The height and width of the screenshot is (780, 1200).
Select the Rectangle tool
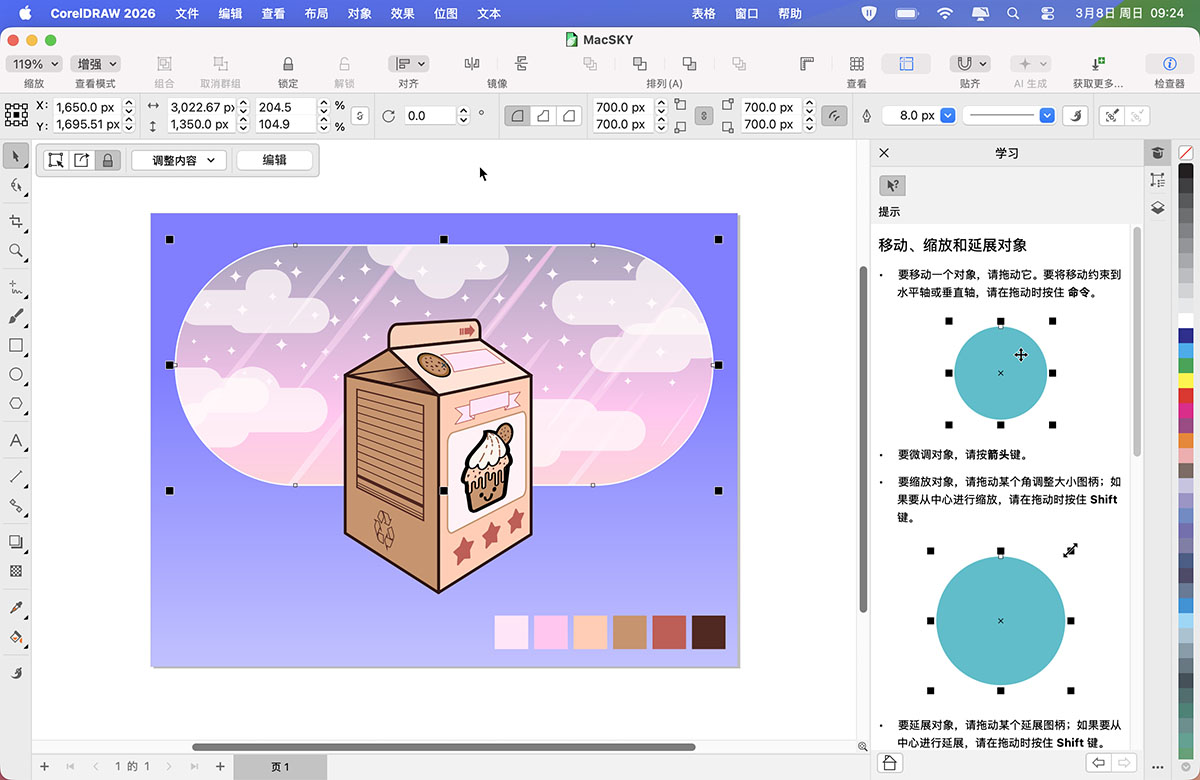pyautogui.click(x=16, y=345)
